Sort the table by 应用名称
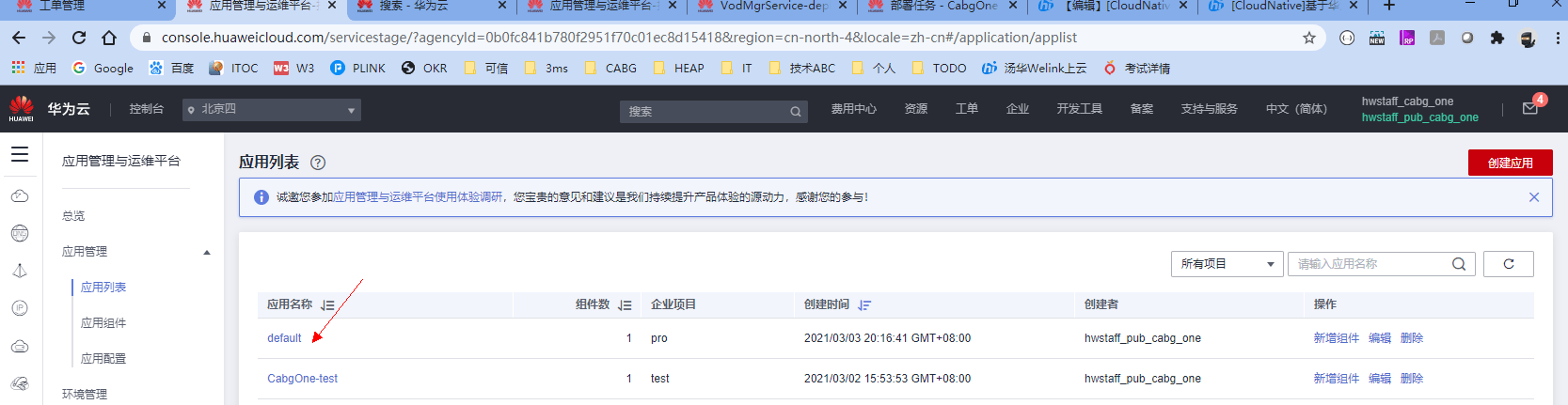The image size is (1568, 405). 327,305
